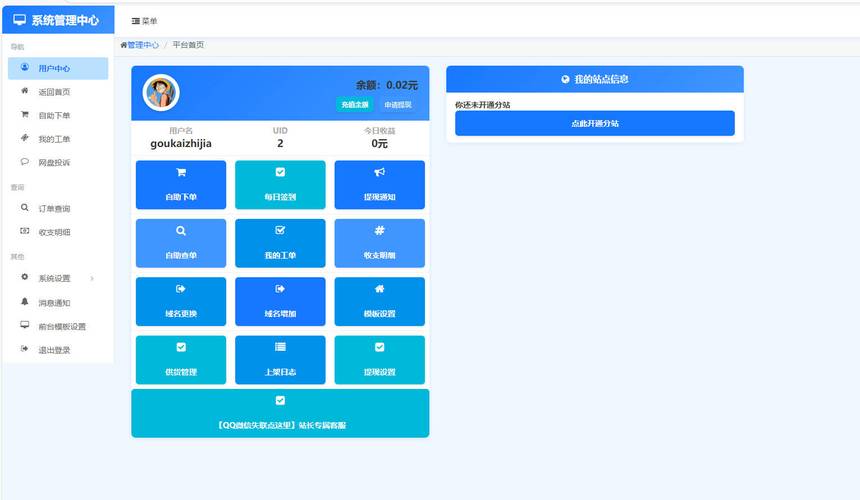
Task: Select 订单查询 in the sidebar
Action: (x=54, y=209)
